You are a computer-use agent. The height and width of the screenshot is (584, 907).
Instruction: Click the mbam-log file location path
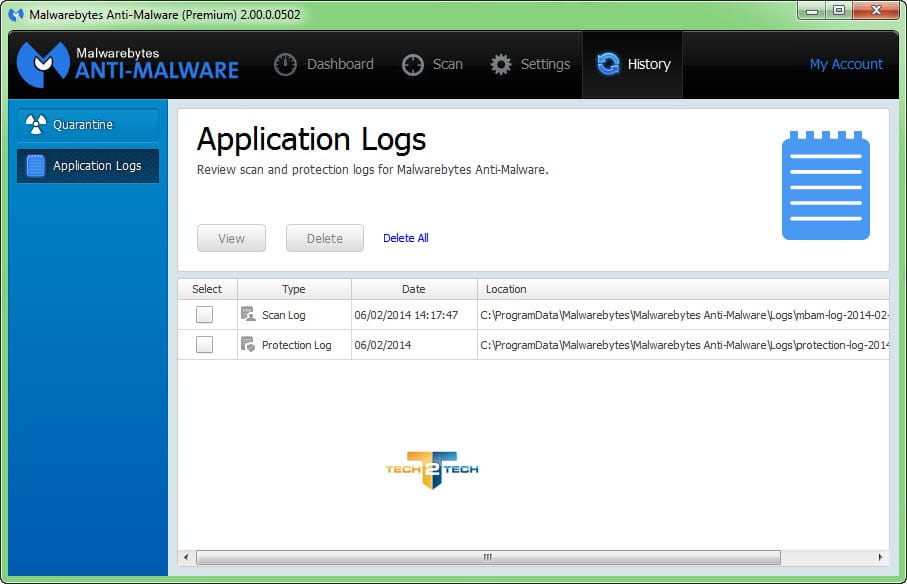tap(684, 315)
